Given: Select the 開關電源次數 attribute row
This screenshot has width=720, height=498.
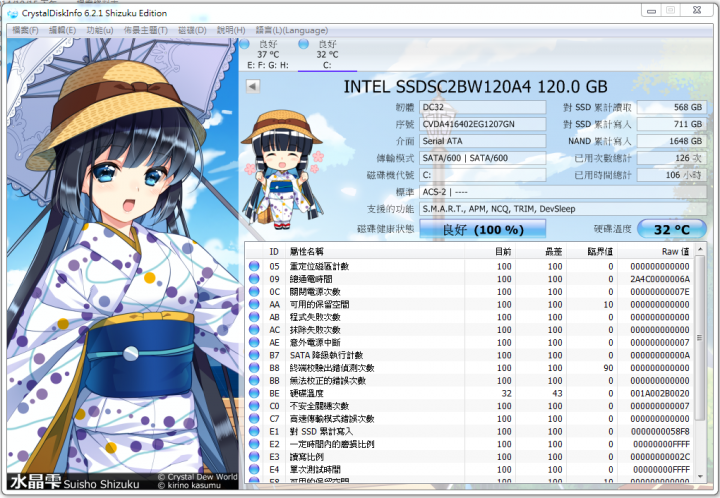Looking at the screenshot, I should (470, 291).
